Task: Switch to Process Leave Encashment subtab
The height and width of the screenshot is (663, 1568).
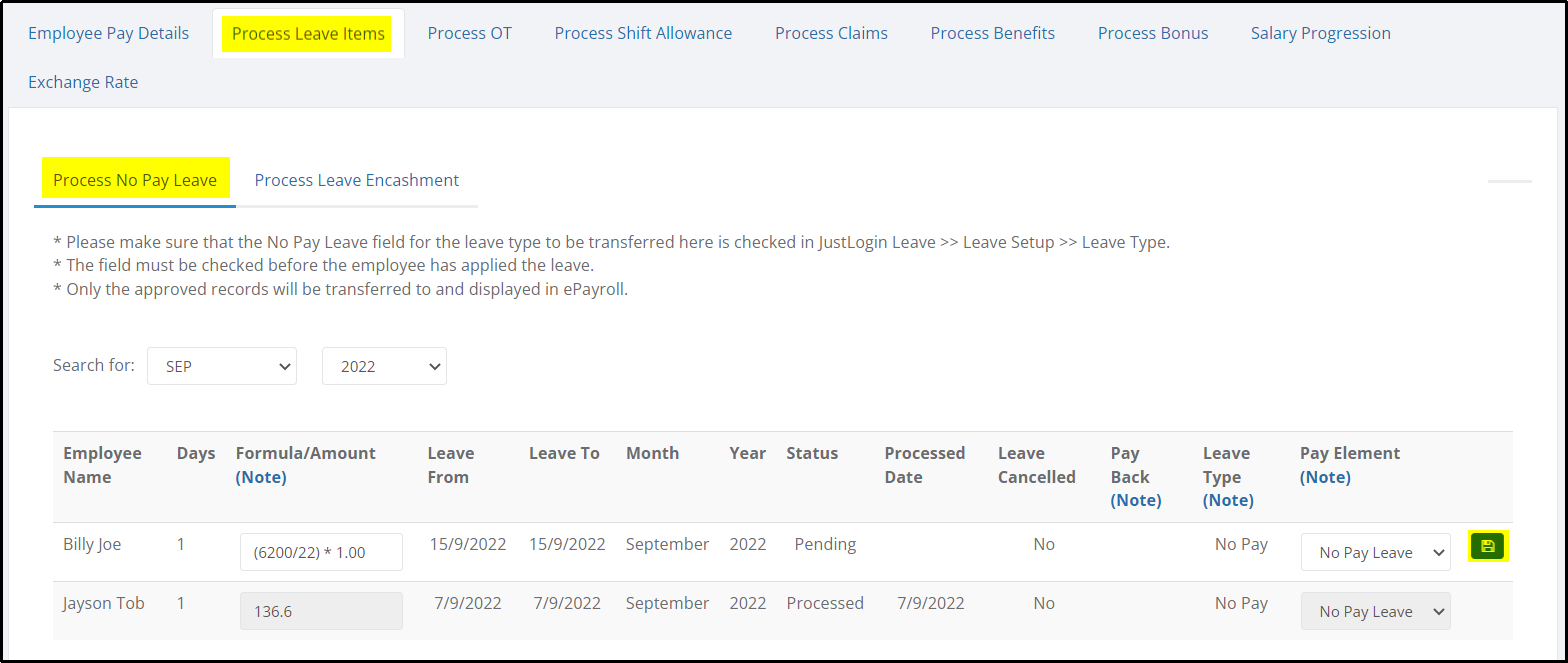Action: pos(356,180)
